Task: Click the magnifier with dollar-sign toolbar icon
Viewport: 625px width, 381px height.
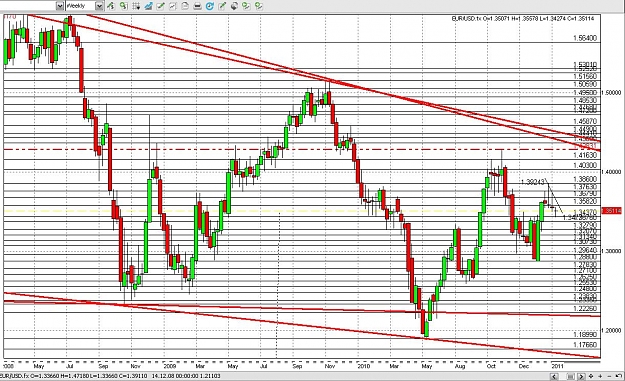Action: [124, 6]
